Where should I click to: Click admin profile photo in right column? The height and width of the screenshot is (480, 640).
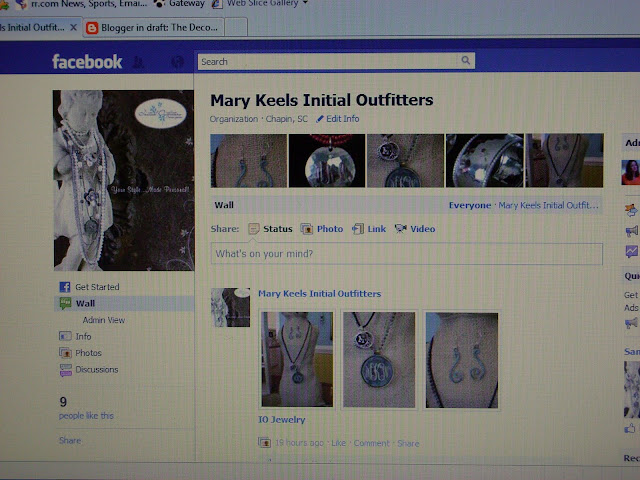[x=630, y=173]
